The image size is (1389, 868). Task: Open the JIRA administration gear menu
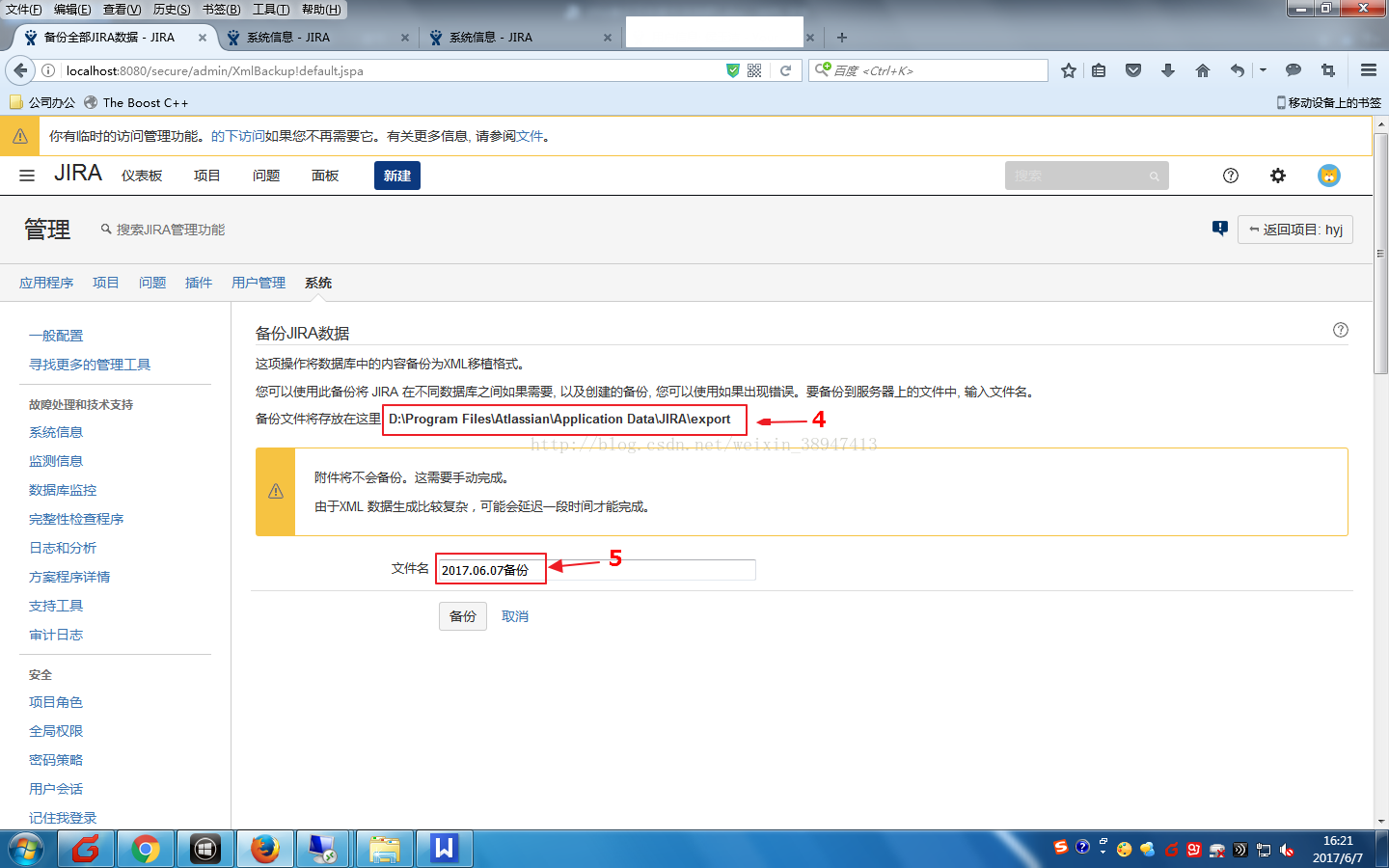pyautogui.click(x=1278, y=176)
